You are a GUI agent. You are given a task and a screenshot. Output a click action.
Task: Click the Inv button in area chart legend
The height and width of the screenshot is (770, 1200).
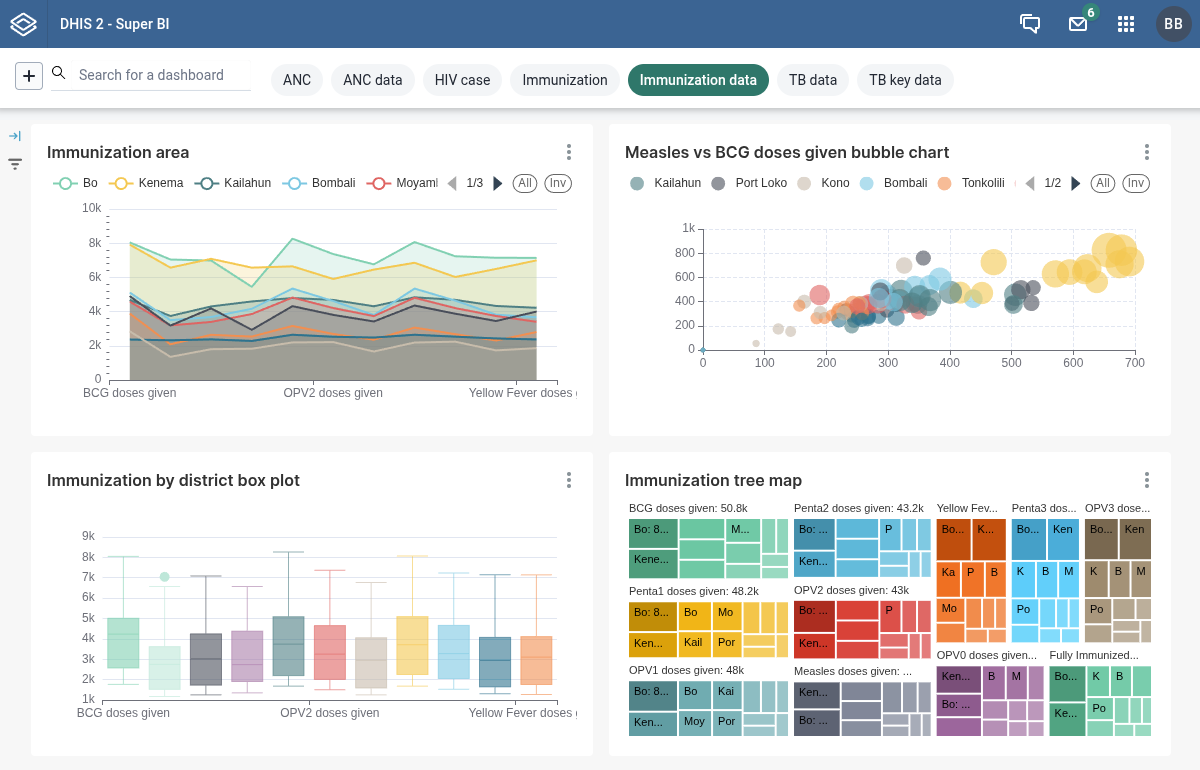[x=558, y=183]
